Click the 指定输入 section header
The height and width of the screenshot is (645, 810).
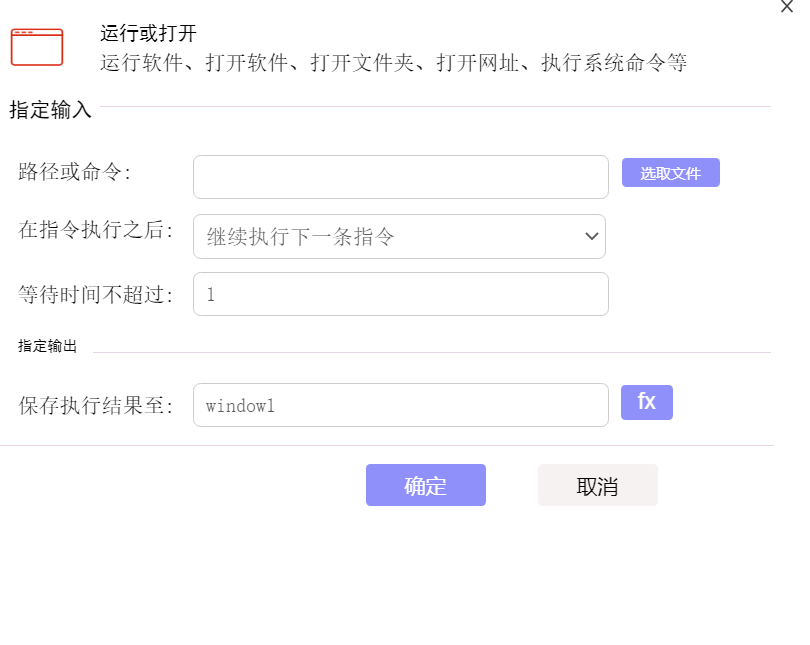pos(50,109)
